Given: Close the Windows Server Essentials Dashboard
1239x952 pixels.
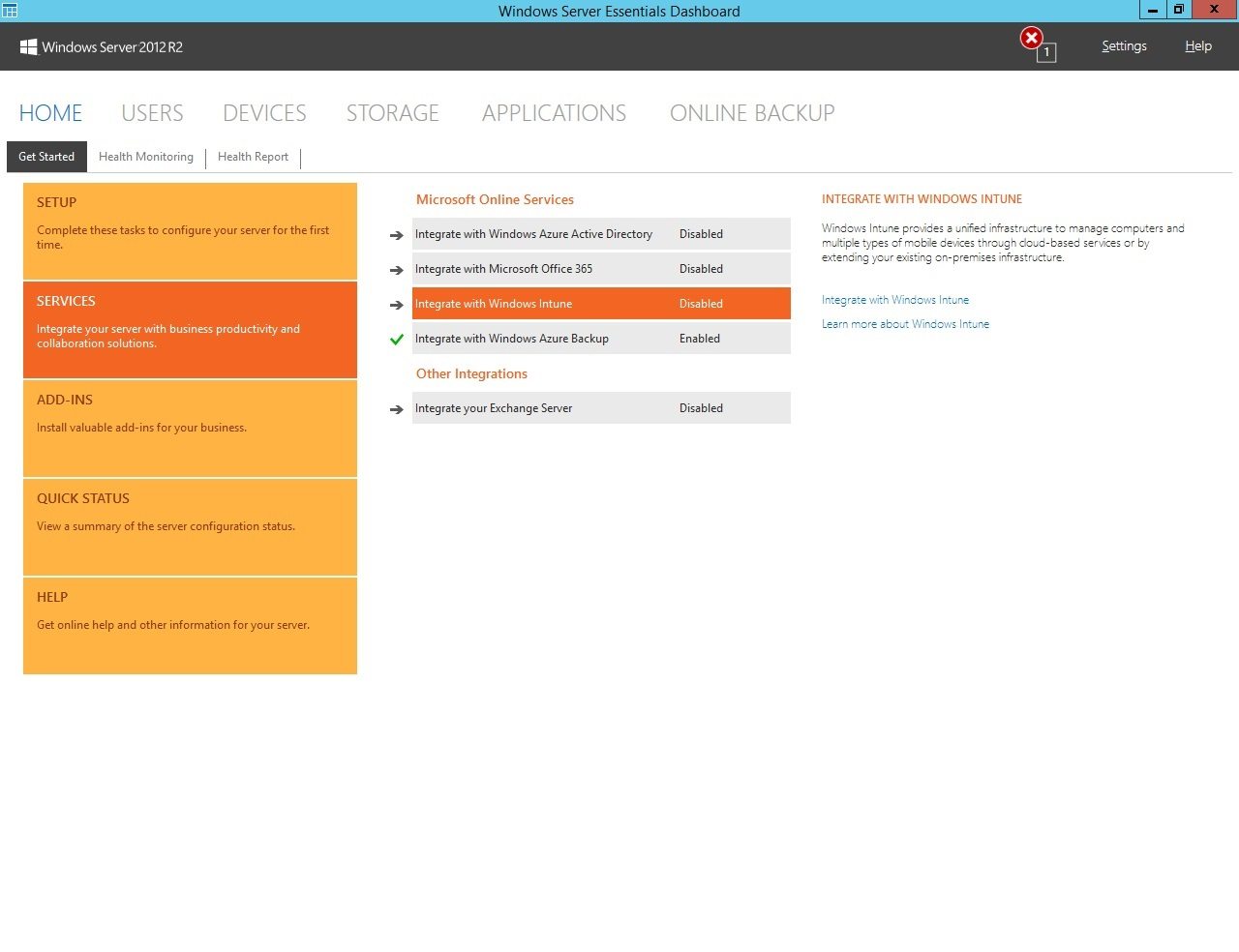Looking at the screenshot, I should coord(1214,10).
